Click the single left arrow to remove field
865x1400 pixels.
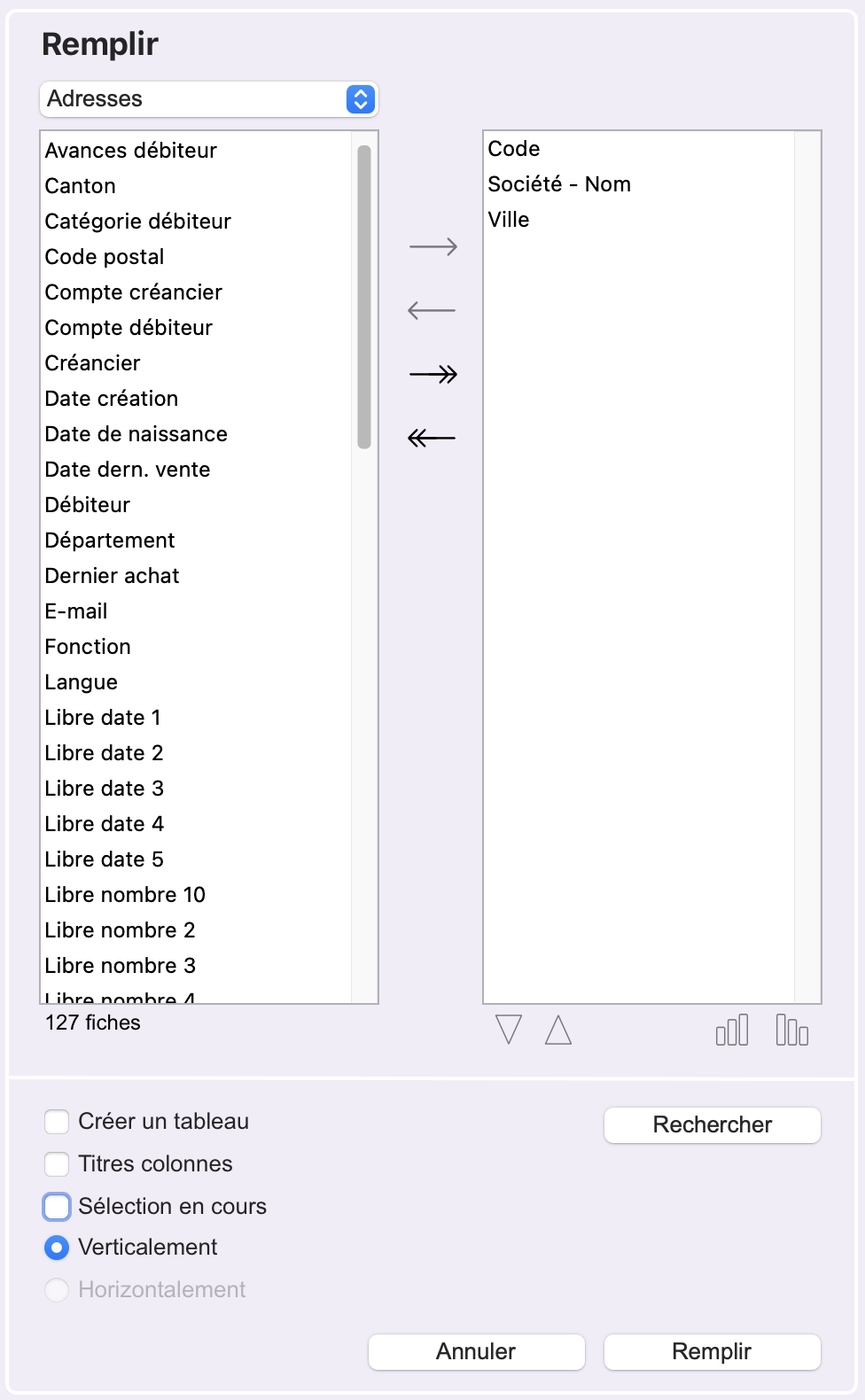pos(432,310)
